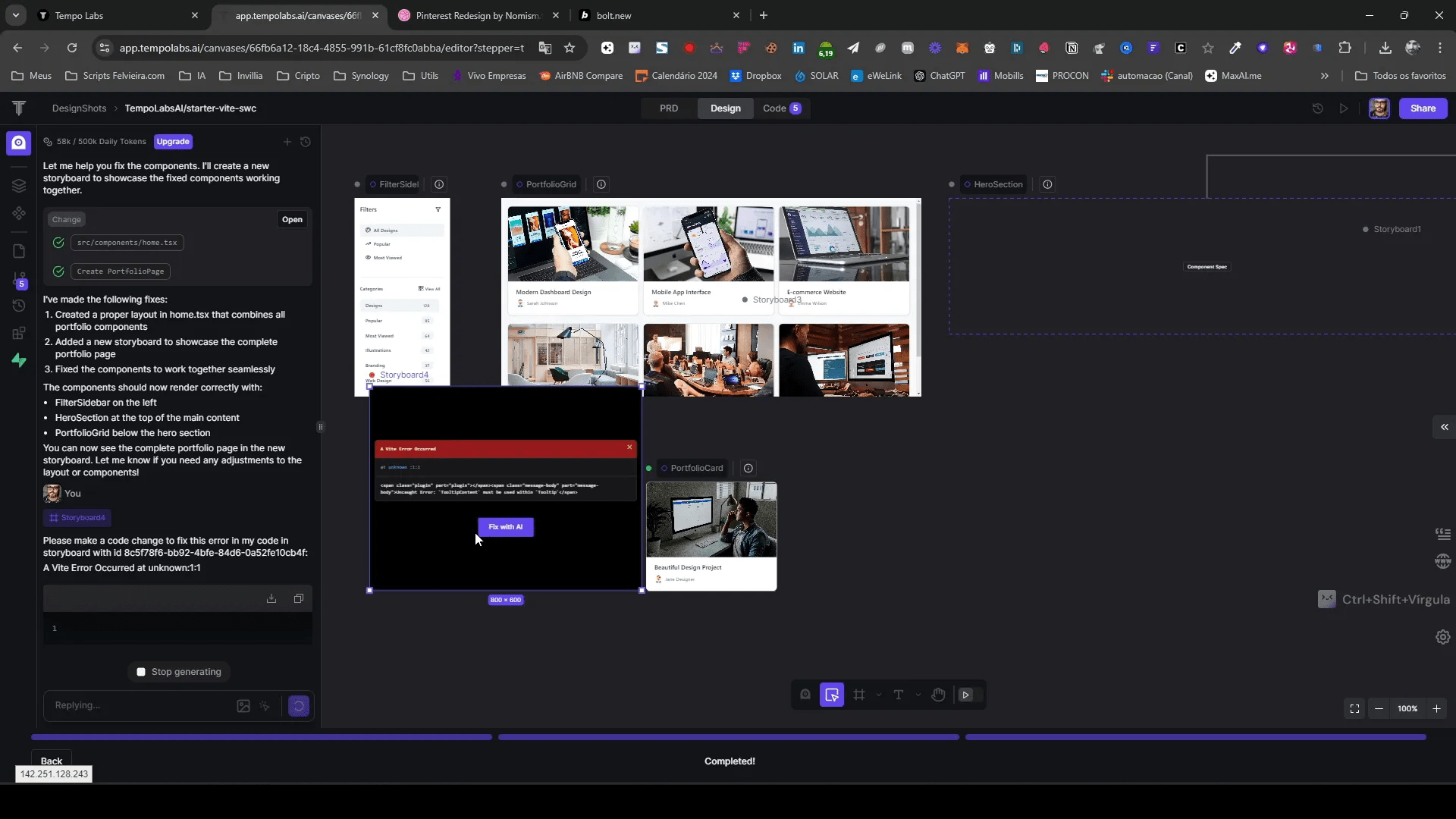Open source control icon with badge 5
This screenshot has width=1456, height=819.
pyautogui.click(x=20, y=280)
